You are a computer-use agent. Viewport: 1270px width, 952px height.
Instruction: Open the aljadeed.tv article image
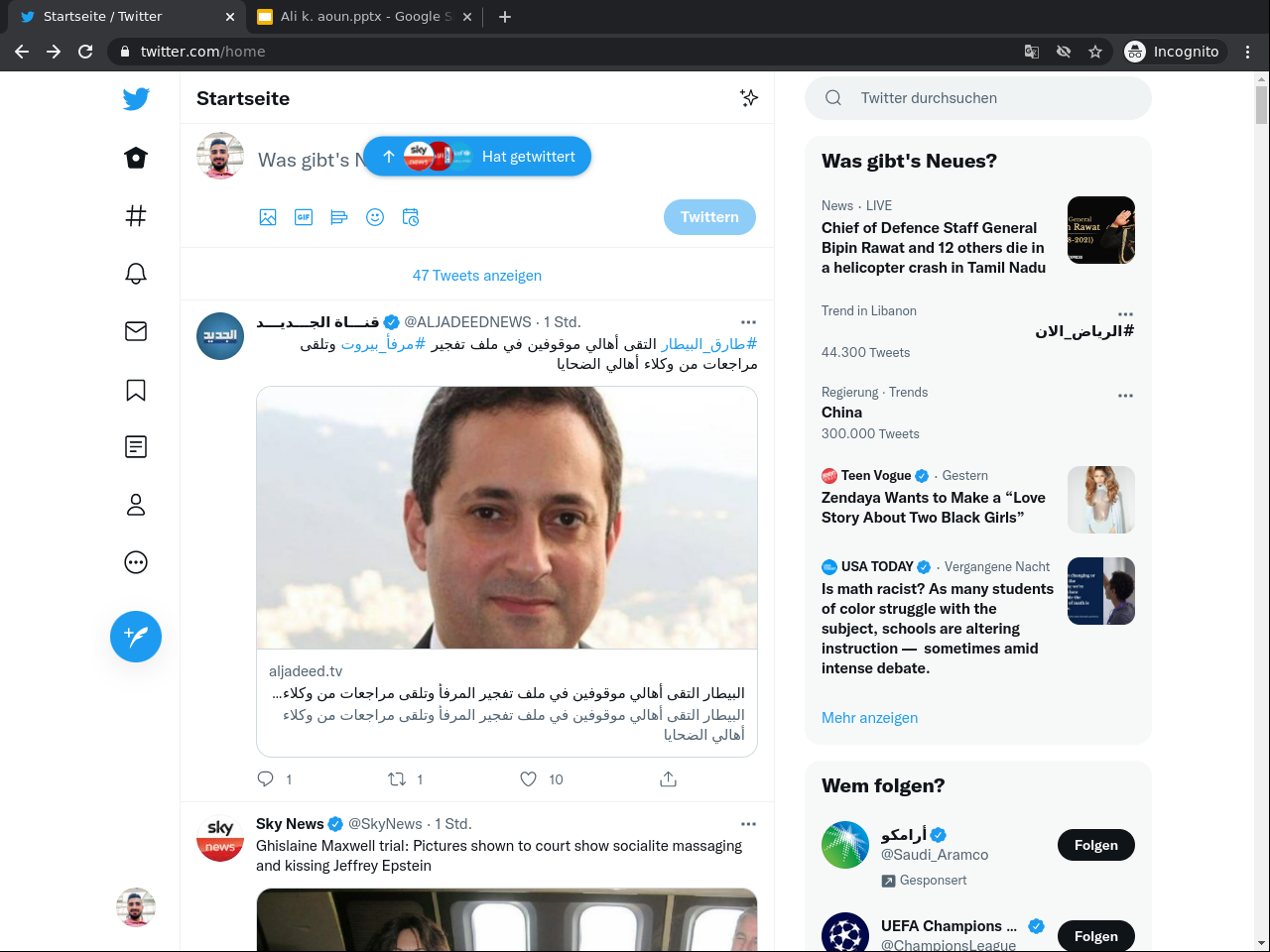click(507, 518)
